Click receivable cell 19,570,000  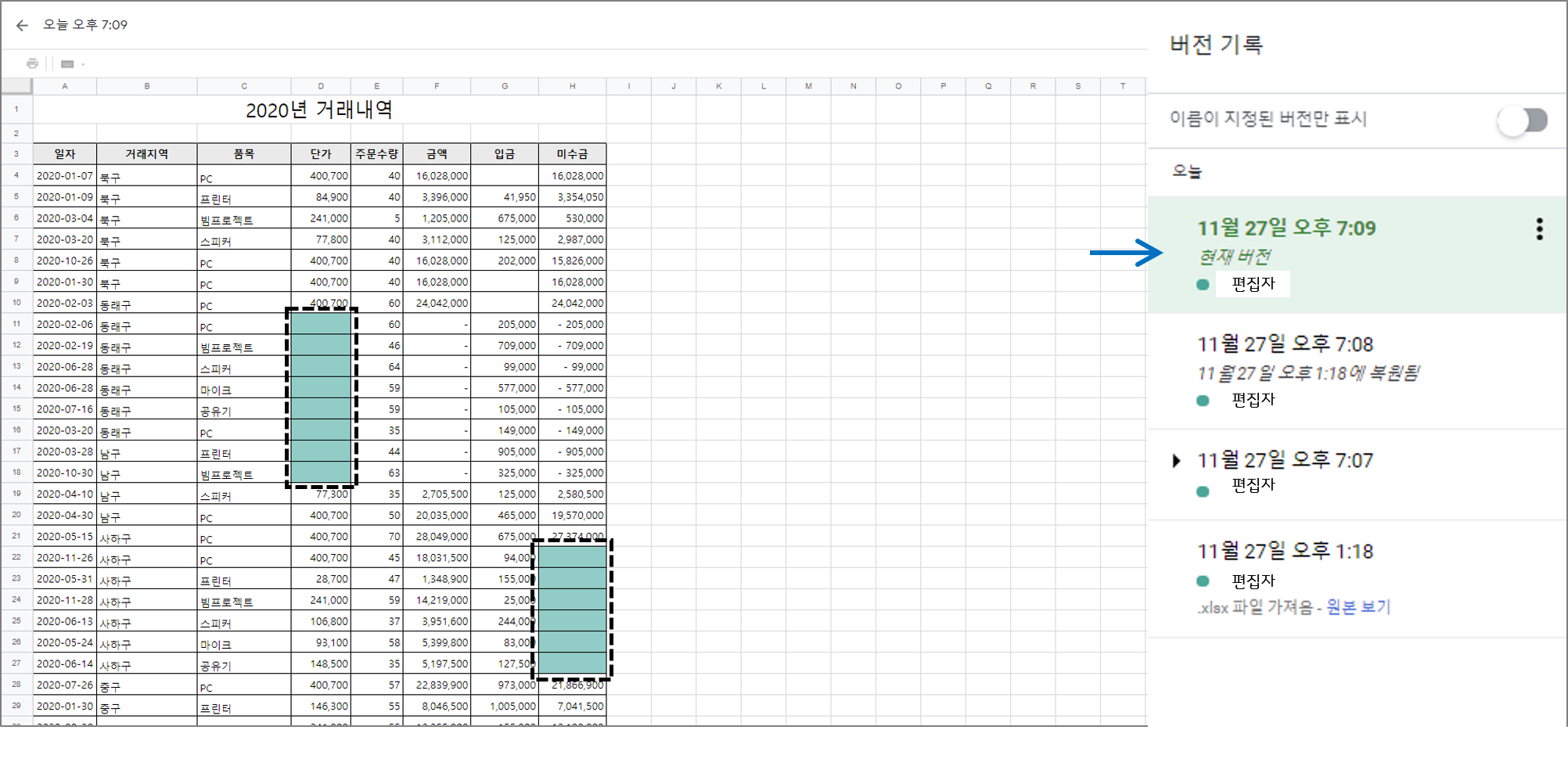(x=572, y=515)
